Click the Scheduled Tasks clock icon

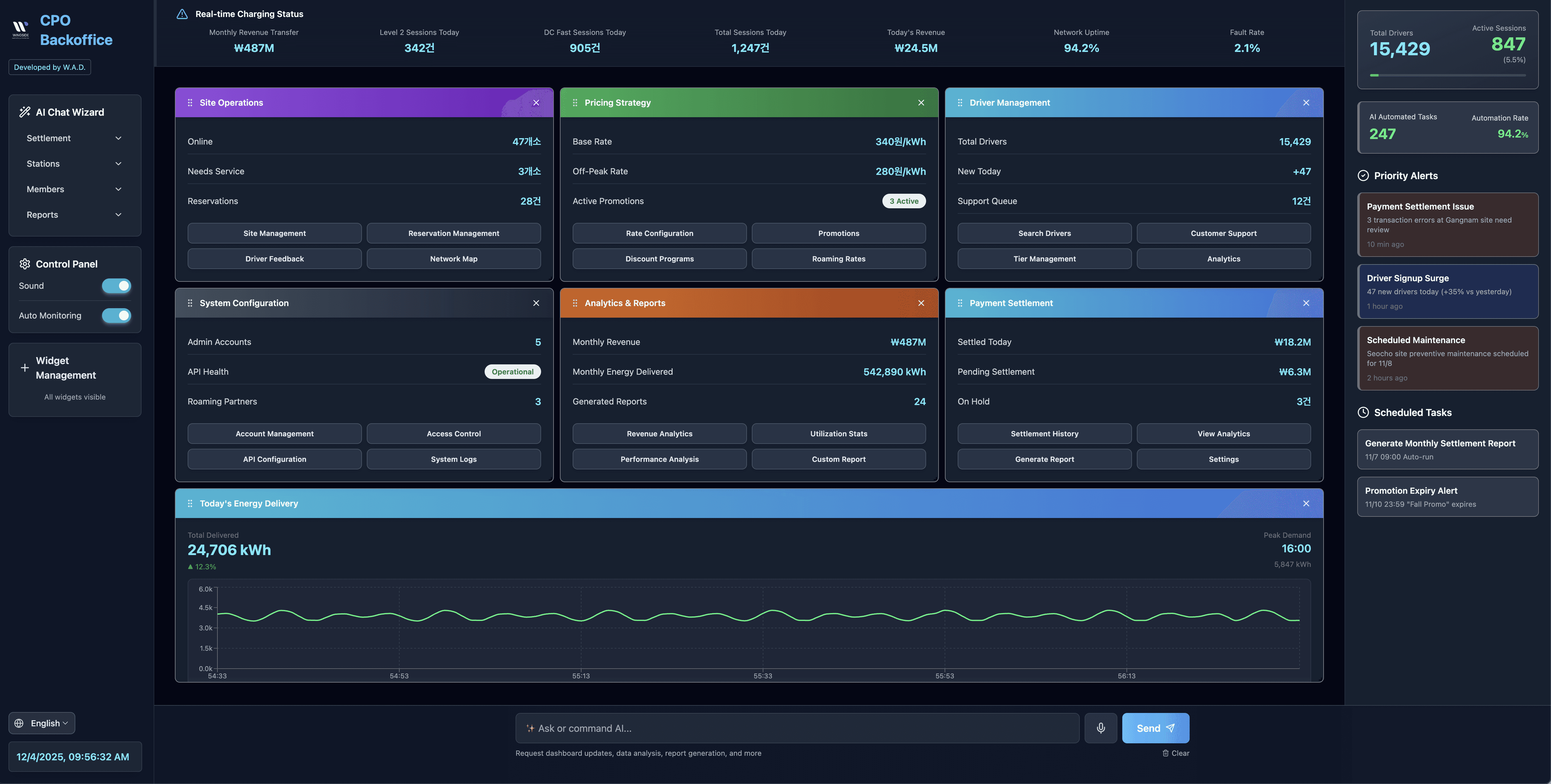coord(1363,412)
